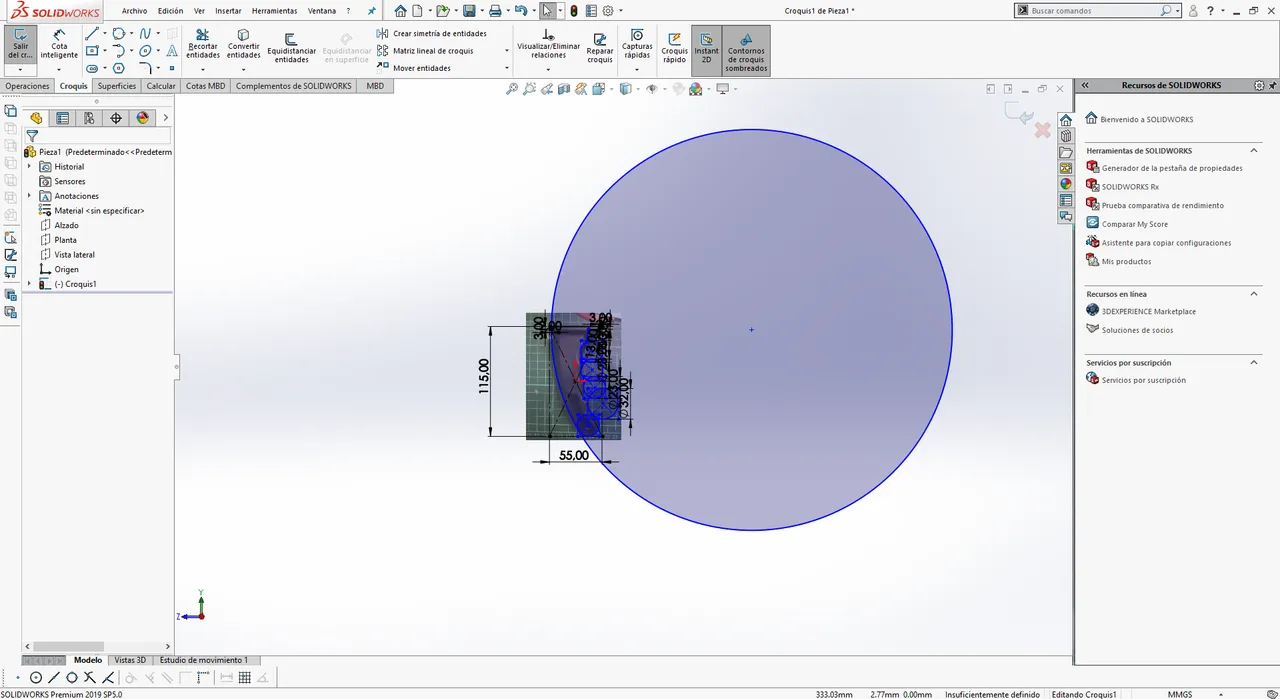Viewport: 1280px width, 699px height.
Task: Open Recortar entidades dropdown arrow
Action: pos(203,69)
